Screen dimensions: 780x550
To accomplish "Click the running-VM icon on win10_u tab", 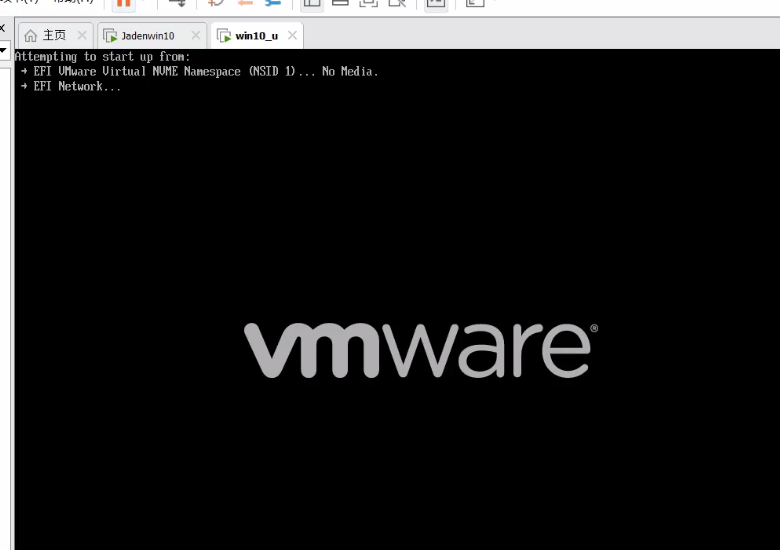I will click(x=224, y=36).
